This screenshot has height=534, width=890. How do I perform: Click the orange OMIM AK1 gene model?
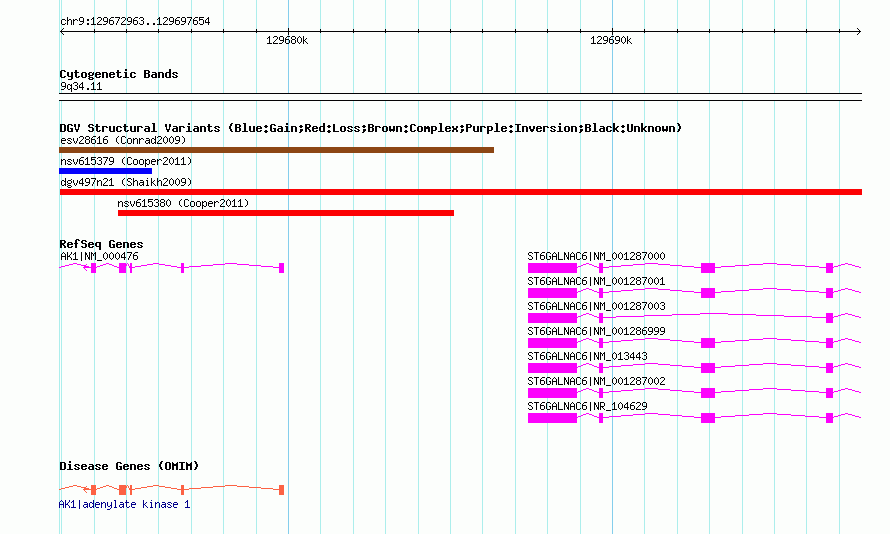coord(171,489)
